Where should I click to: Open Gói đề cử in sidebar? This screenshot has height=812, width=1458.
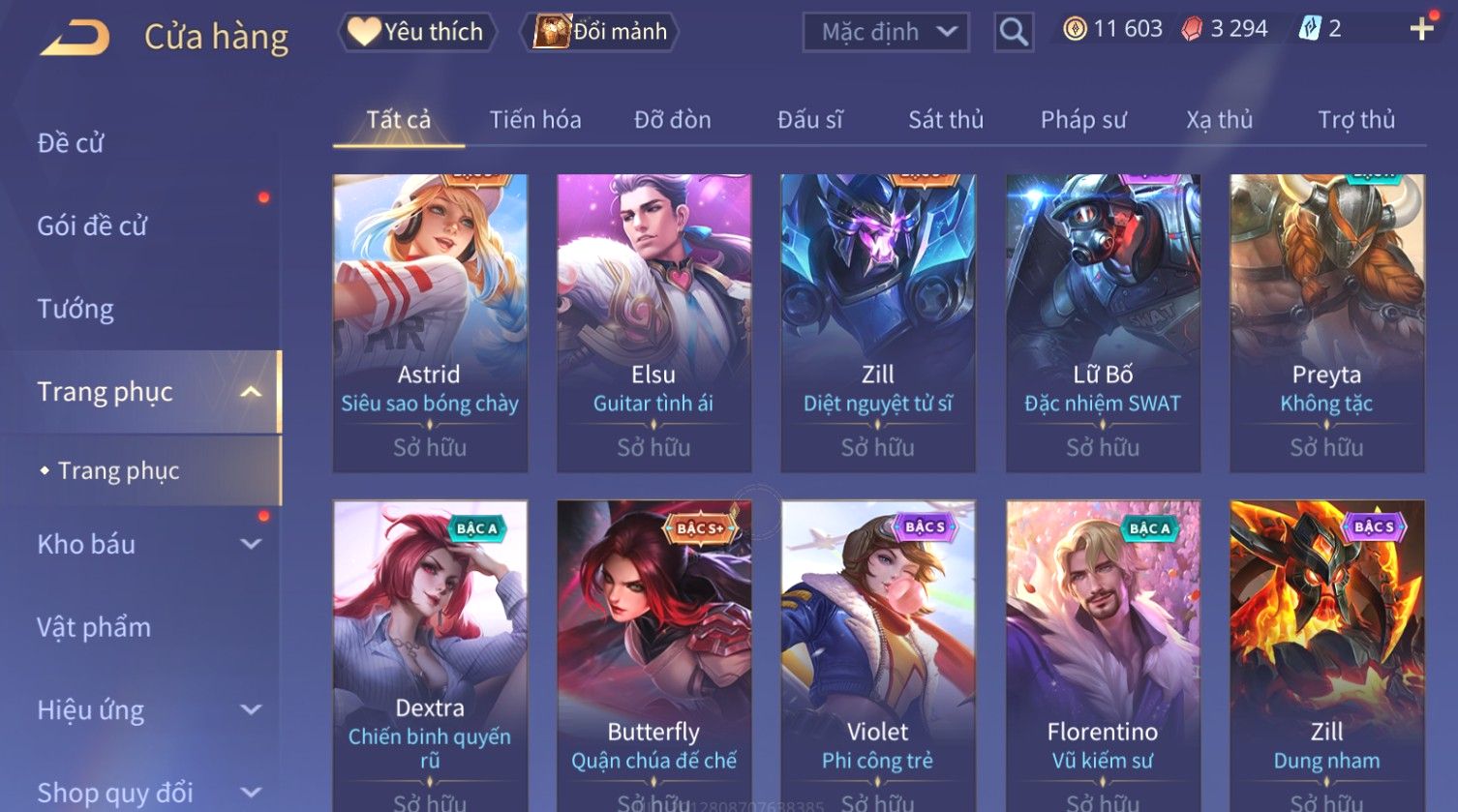pyautogui.click(x=92, y=226)
